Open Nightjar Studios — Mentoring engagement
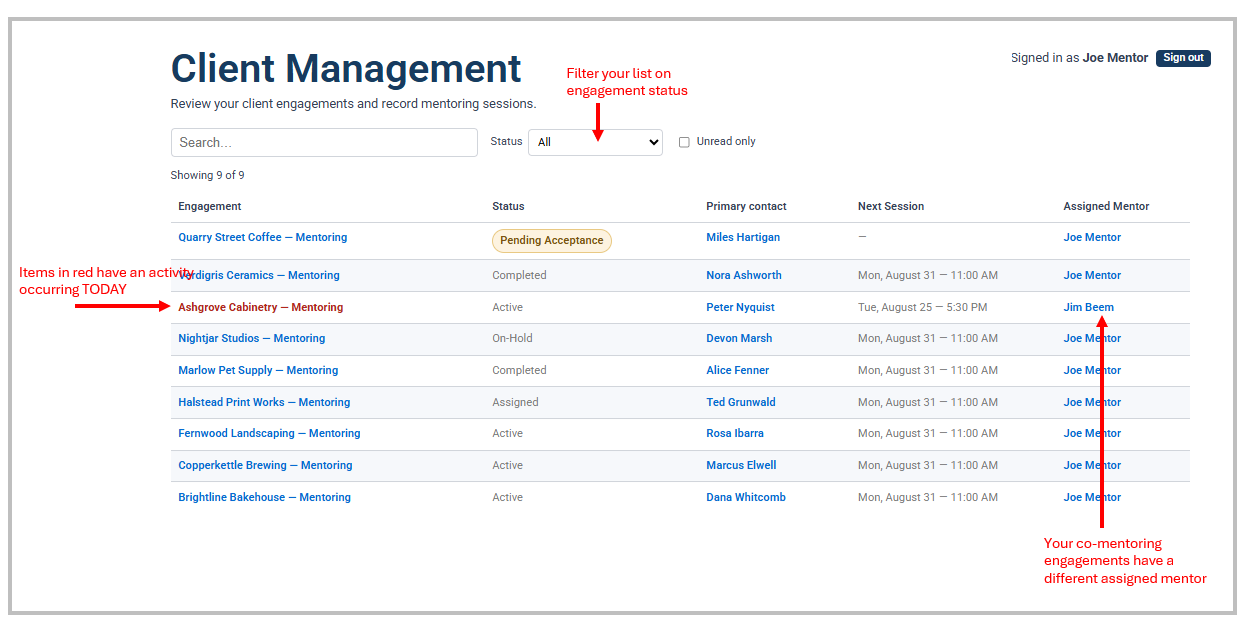 point(252,339)
